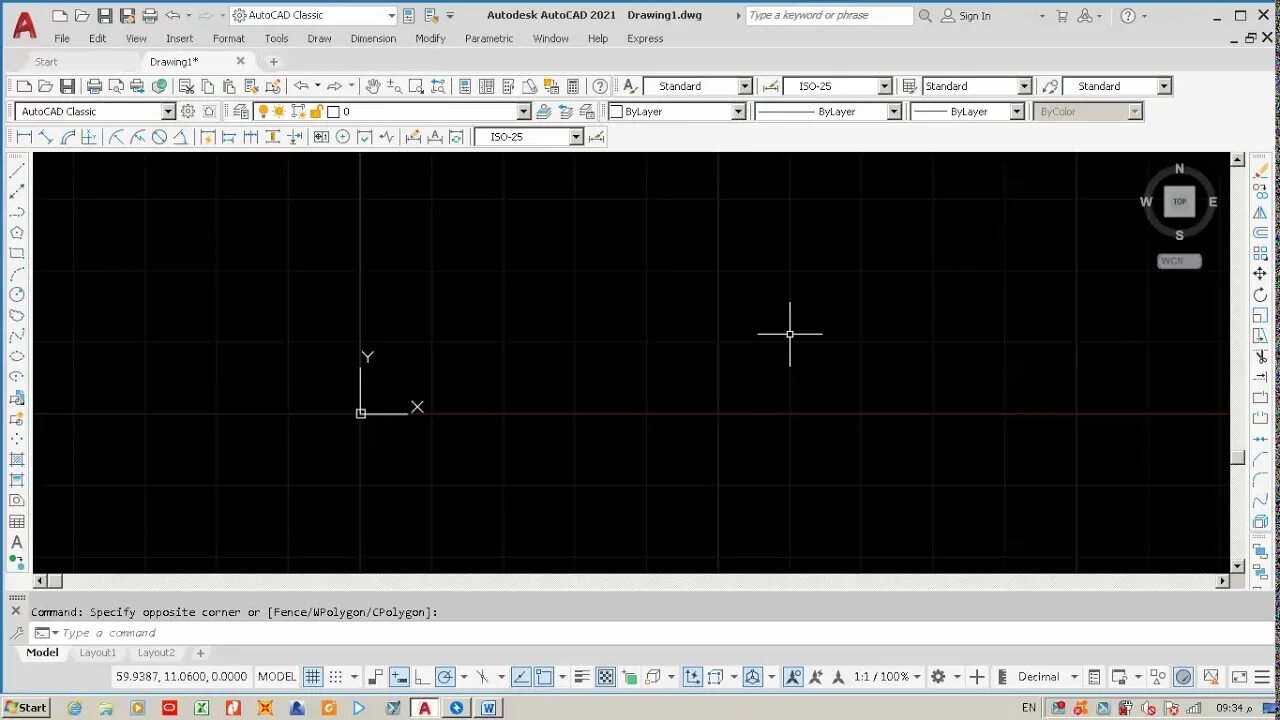The height and width of the screenshot is (720, 1280).
Task: Open Layer Properties Manager icon
Action: (x=241, y=111)
